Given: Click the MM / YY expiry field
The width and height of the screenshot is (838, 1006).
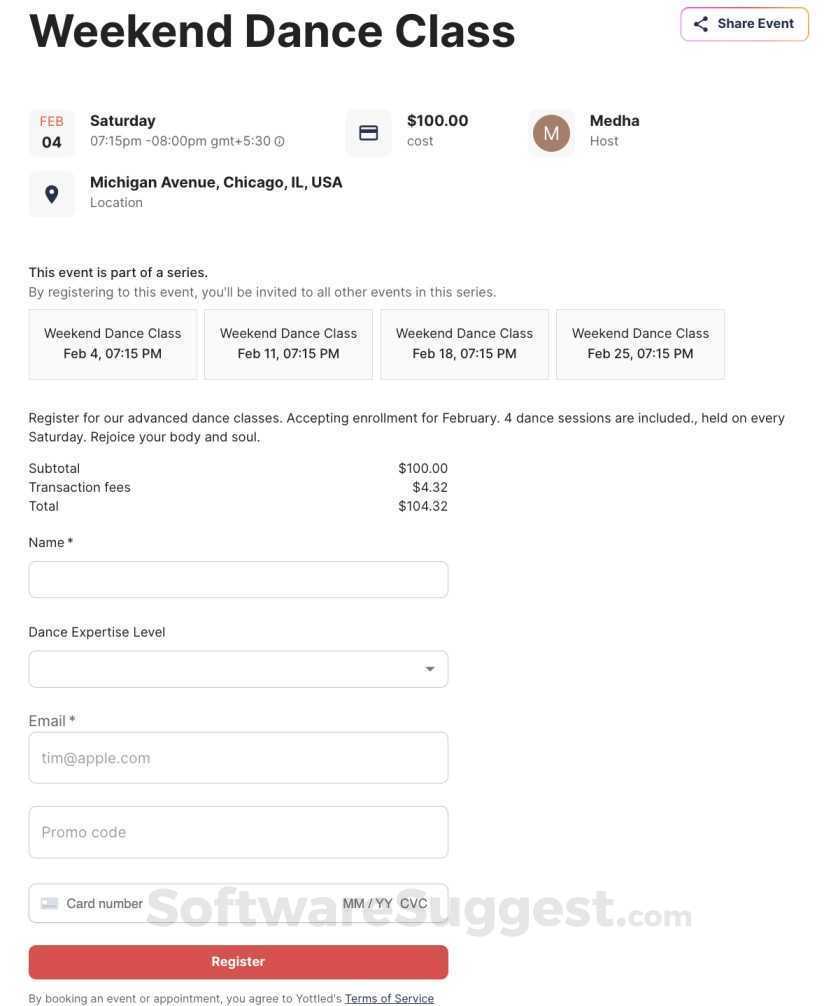Looking at the screenshot, I should click(367, 904).
